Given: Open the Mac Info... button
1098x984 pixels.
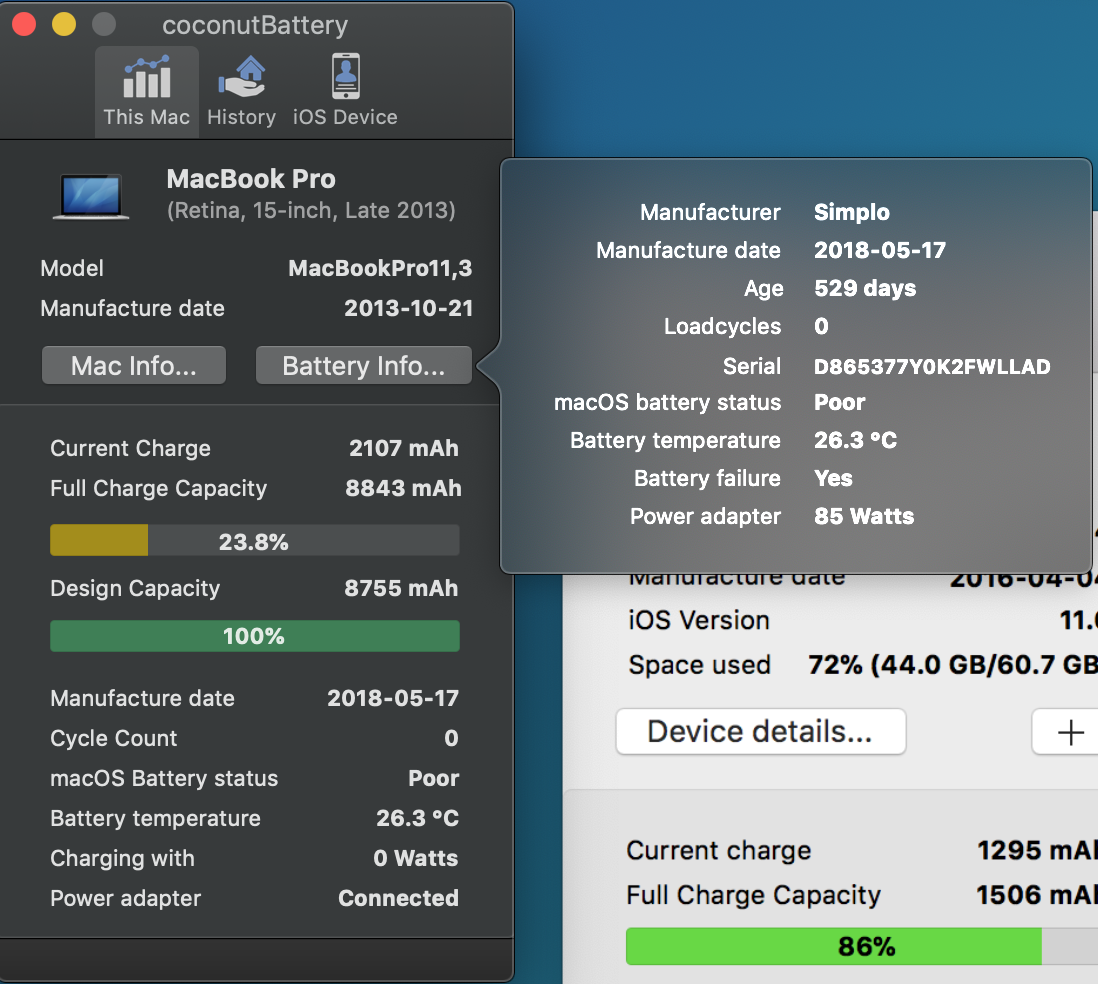Looking at the screenshot, I should (134, 366).
